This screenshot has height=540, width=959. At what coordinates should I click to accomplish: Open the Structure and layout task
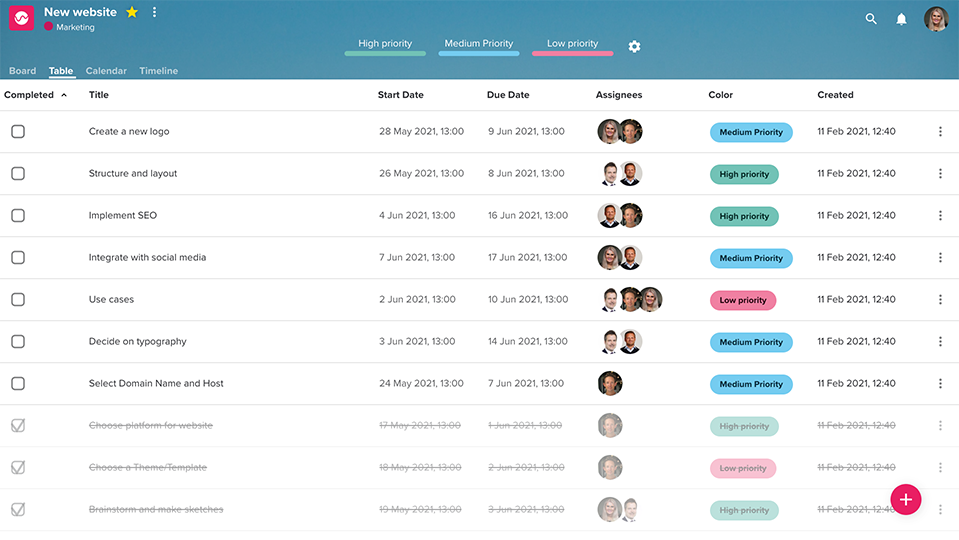point(133,173)
